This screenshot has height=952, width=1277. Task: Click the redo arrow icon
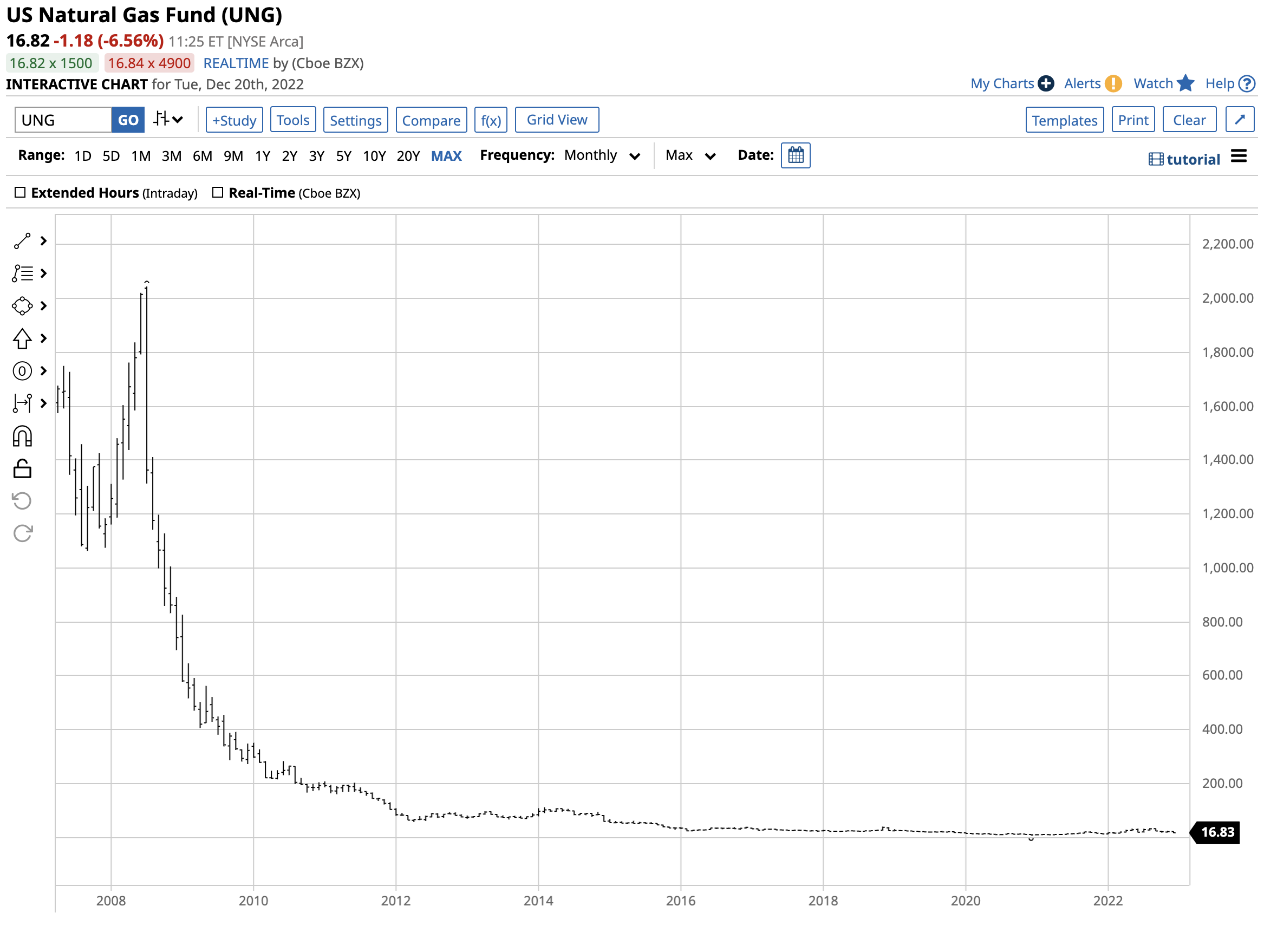coord(22,533)
